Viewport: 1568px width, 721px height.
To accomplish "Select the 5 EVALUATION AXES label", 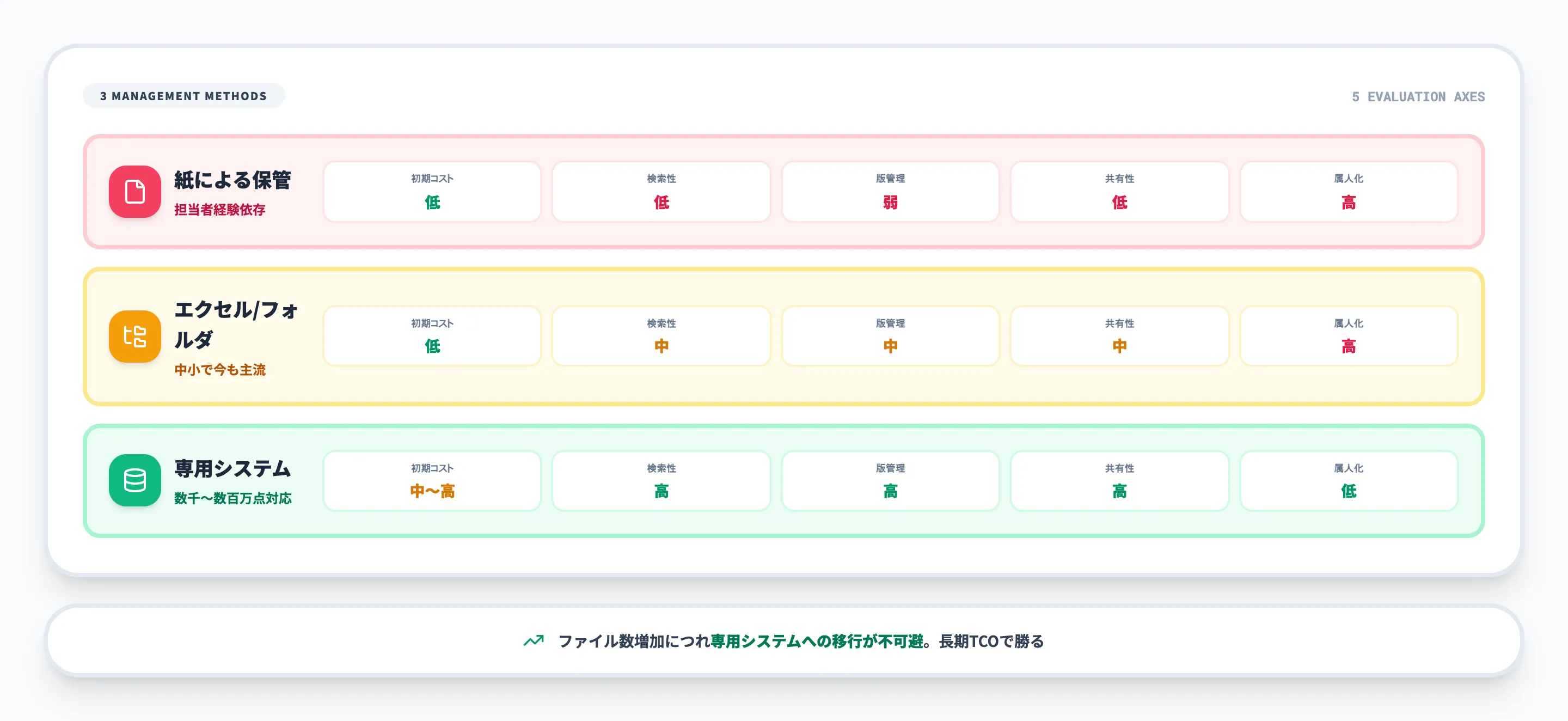I will click(1418, 97).
